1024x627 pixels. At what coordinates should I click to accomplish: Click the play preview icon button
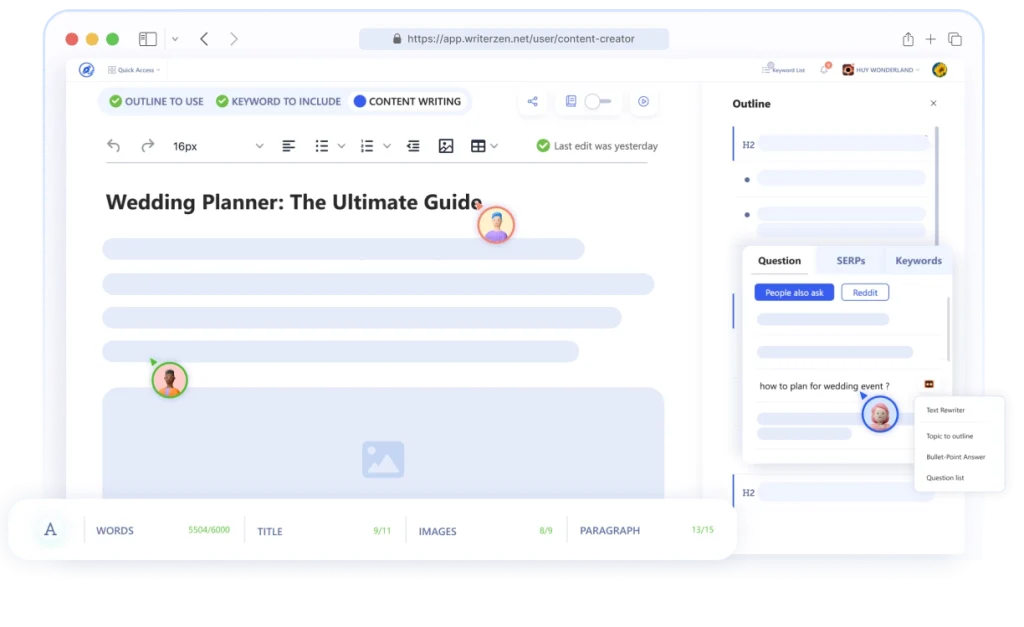tap(644, 101)
